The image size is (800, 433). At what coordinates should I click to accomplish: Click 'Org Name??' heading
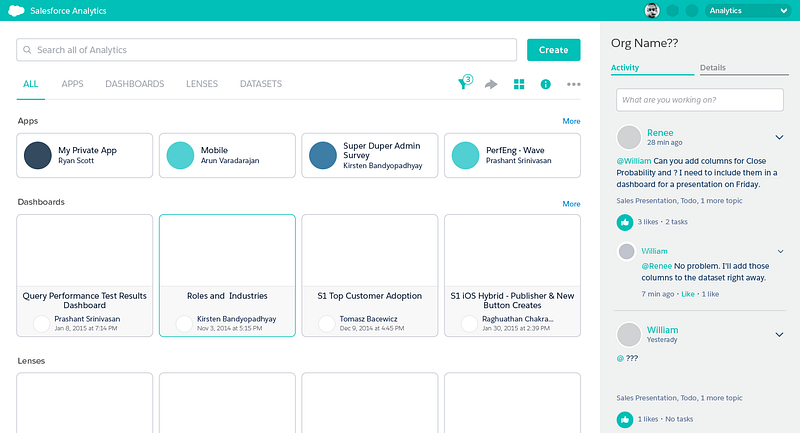[x=644, y=43]
